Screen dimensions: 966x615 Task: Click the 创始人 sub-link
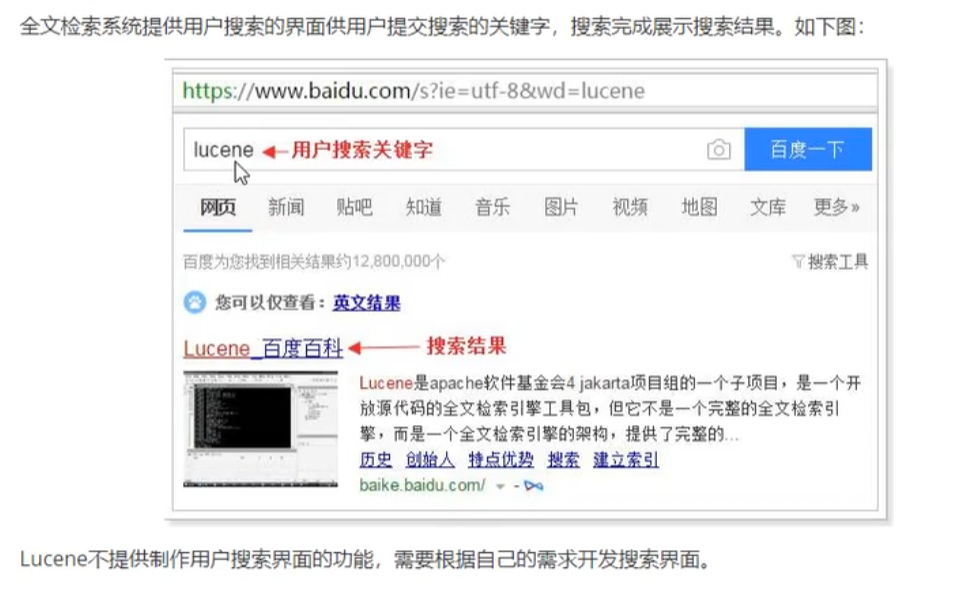click(430, 460)
